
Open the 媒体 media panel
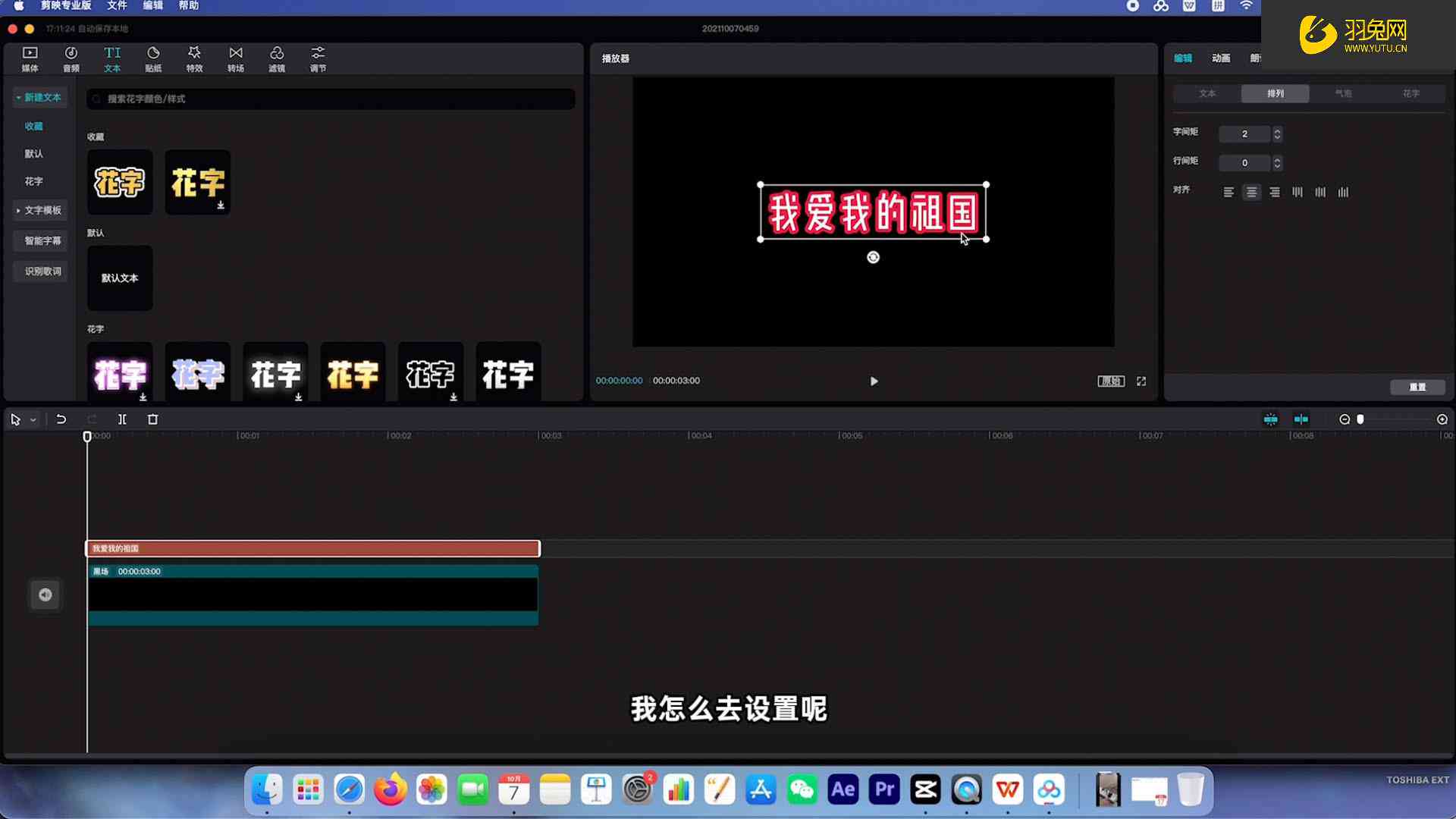tap(30, 59)
